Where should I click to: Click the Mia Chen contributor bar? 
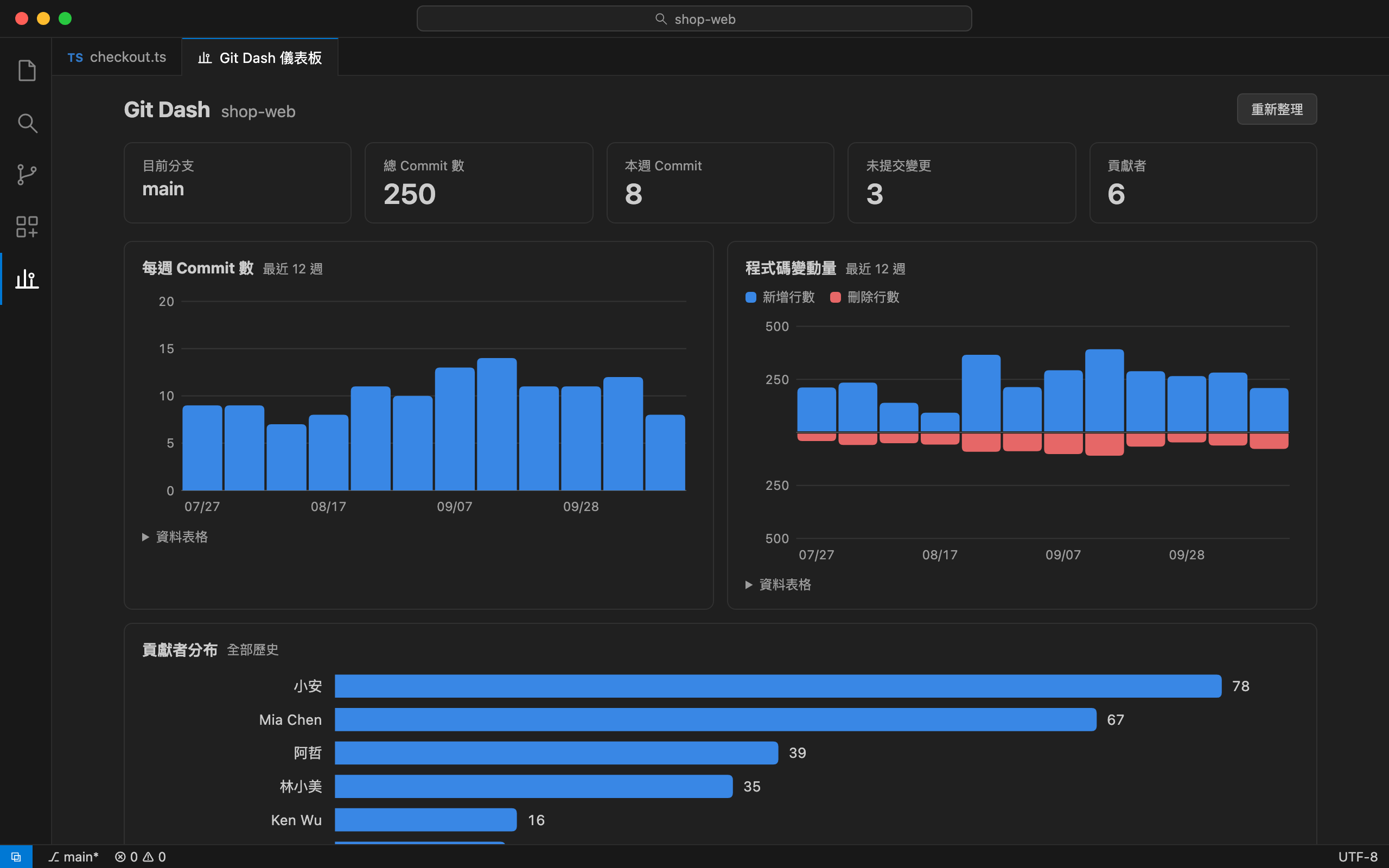click(715, 719)
